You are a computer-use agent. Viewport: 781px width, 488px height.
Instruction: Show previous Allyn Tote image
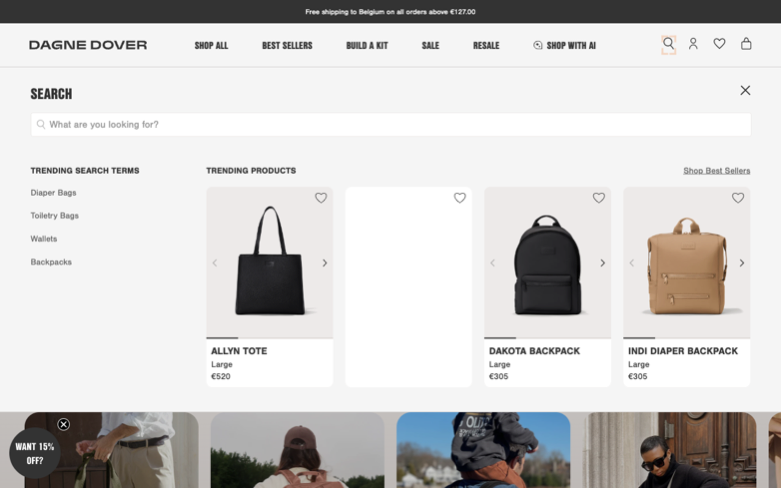point(215,263)
